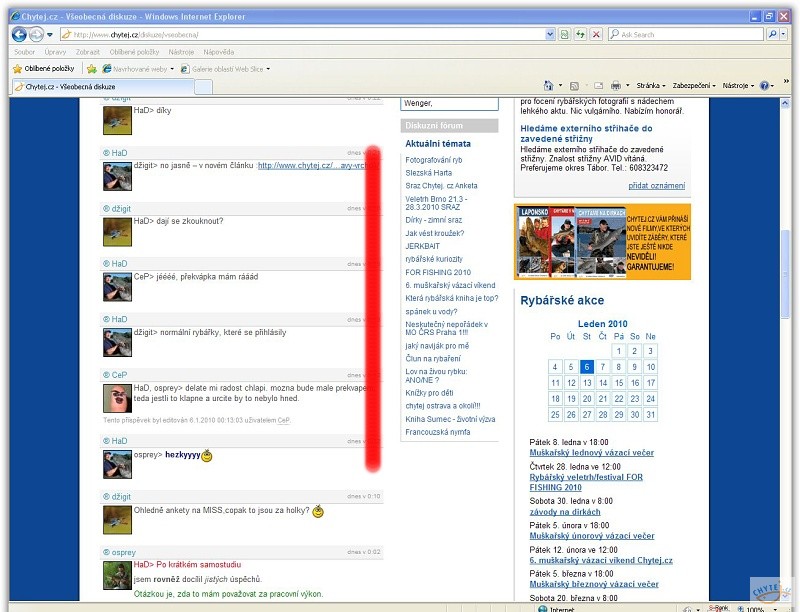
Task: Open Muškařský lednový vázací večer event
Action: [x=591, y=452]
